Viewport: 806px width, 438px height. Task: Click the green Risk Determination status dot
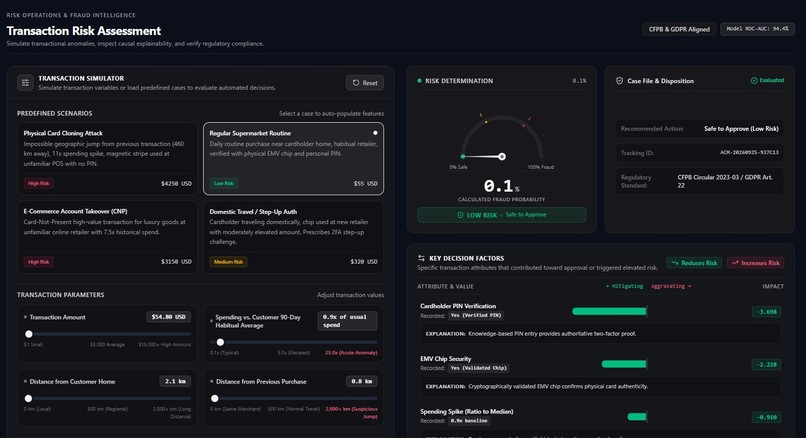point(419,81)
